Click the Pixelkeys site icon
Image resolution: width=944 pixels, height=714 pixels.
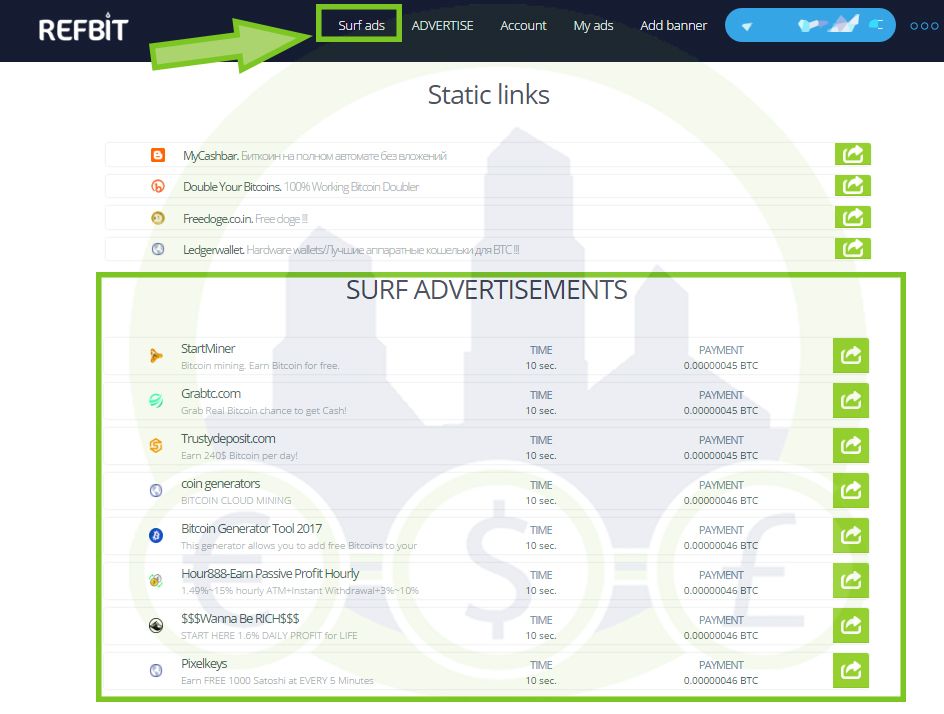click(x=158, y=670)
